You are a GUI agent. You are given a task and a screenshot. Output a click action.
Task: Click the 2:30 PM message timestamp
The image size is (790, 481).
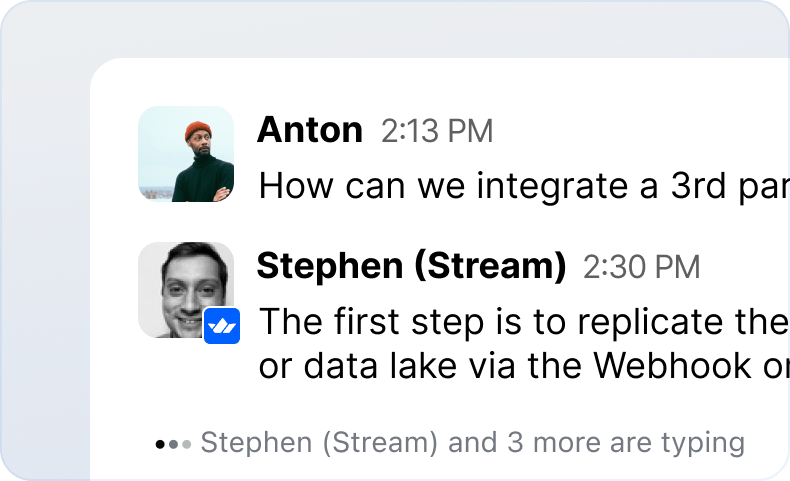coord(641,267)
